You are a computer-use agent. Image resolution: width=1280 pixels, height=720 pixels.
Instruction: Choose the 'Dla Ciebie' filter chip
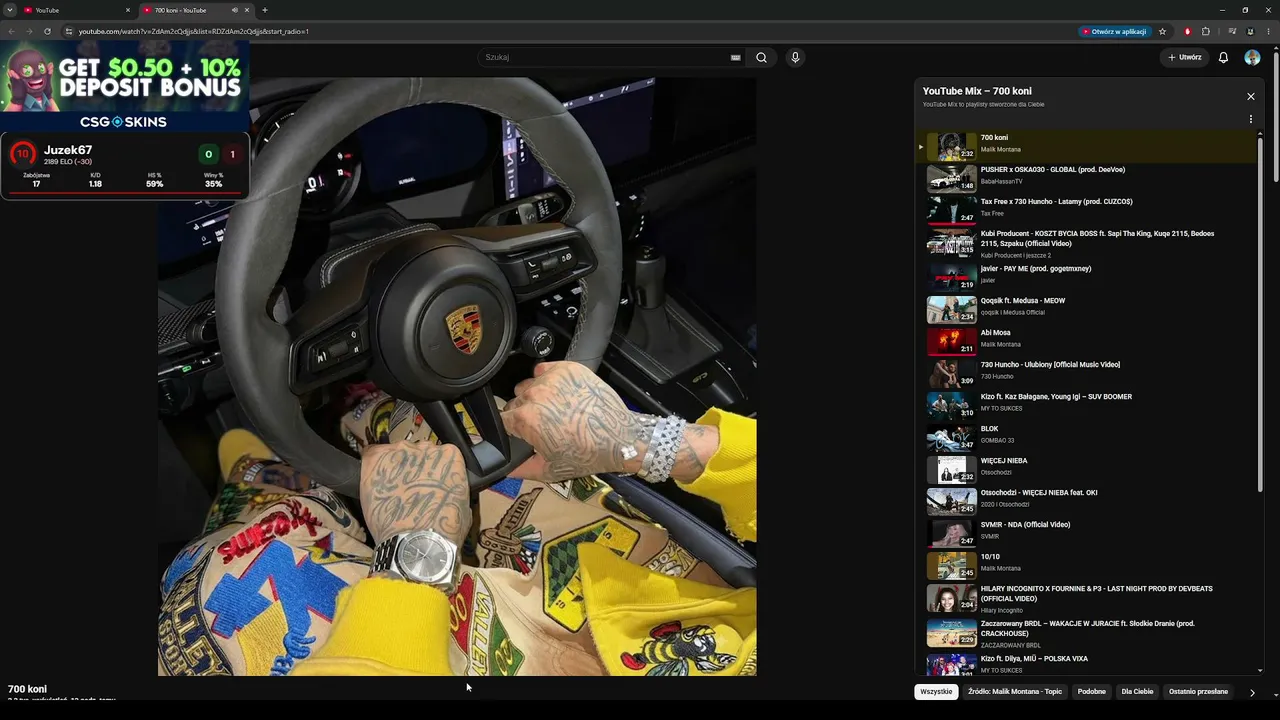click(x=1137, y=692)
